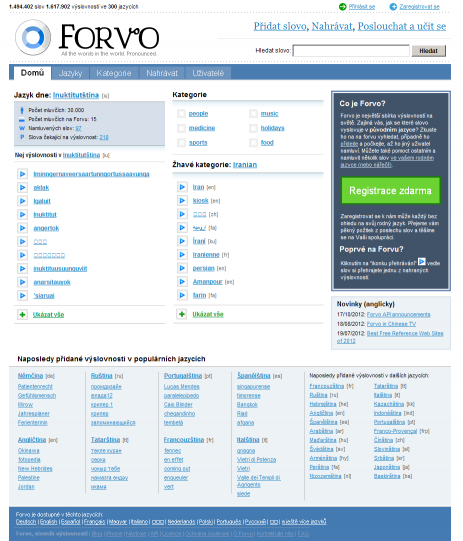Click the Forvo logo icon
The height and width of the screenshot is (541, 463).
click(x=33, y=37)
